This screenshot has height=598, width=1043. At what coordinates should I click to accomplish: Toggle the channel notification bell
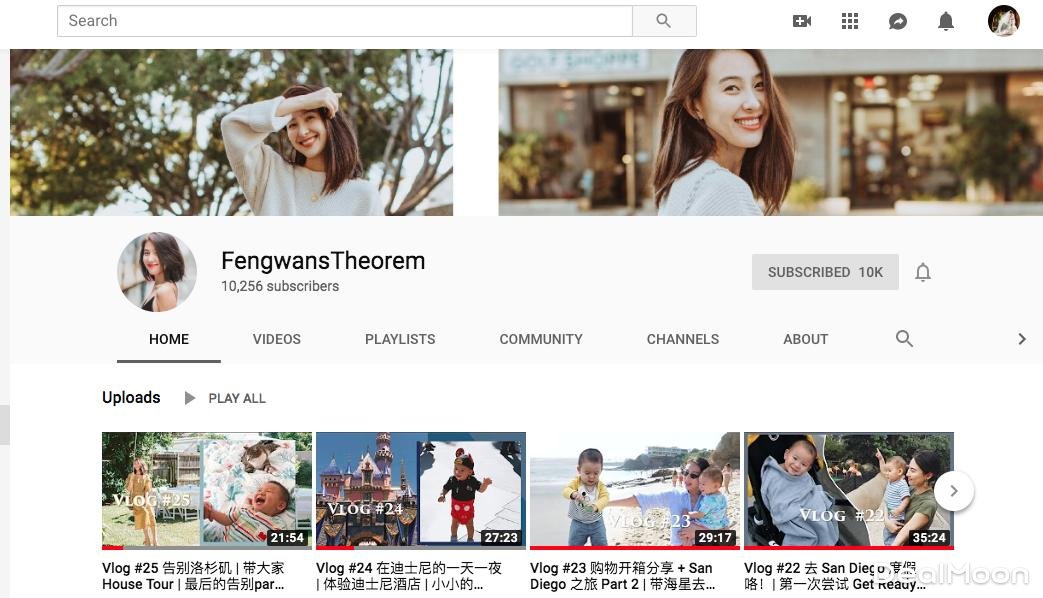[923, 272]
